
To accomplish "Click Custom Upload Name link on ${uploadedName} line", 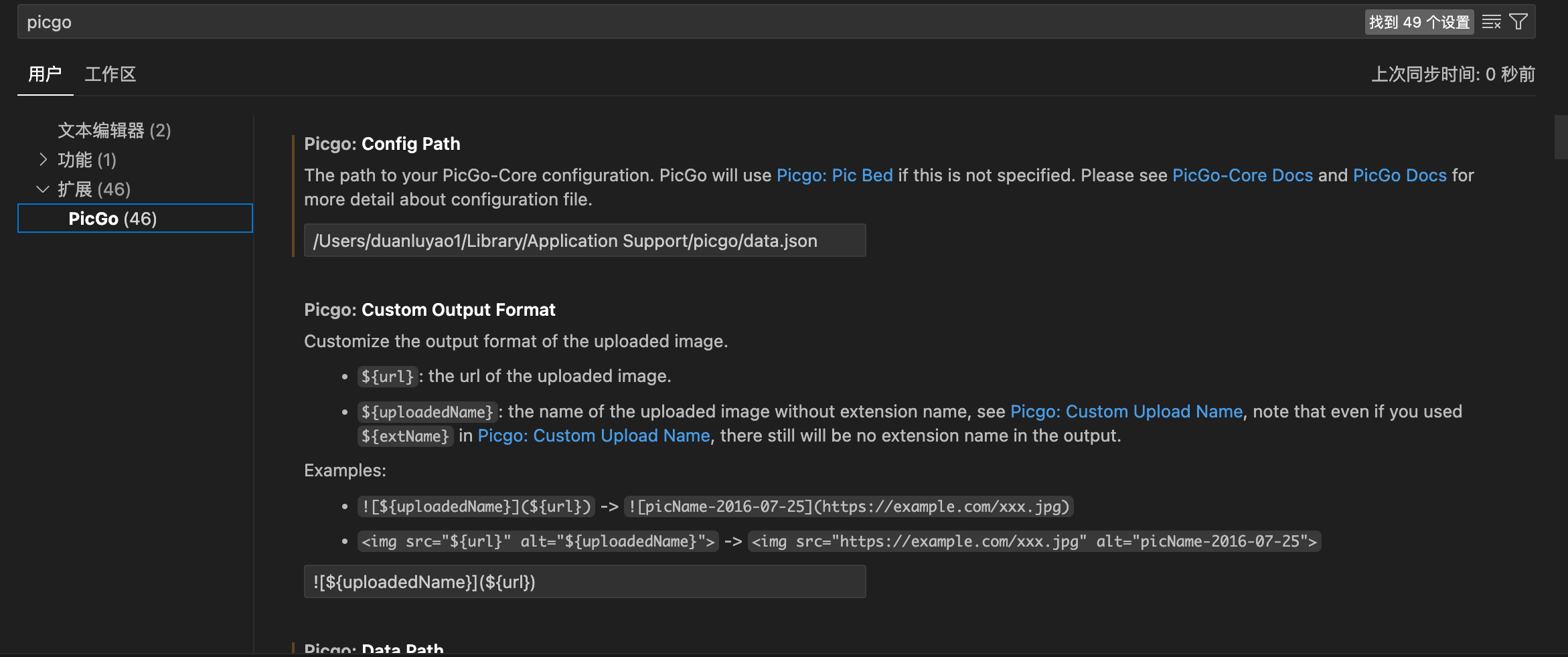I will coord(1126,411).
